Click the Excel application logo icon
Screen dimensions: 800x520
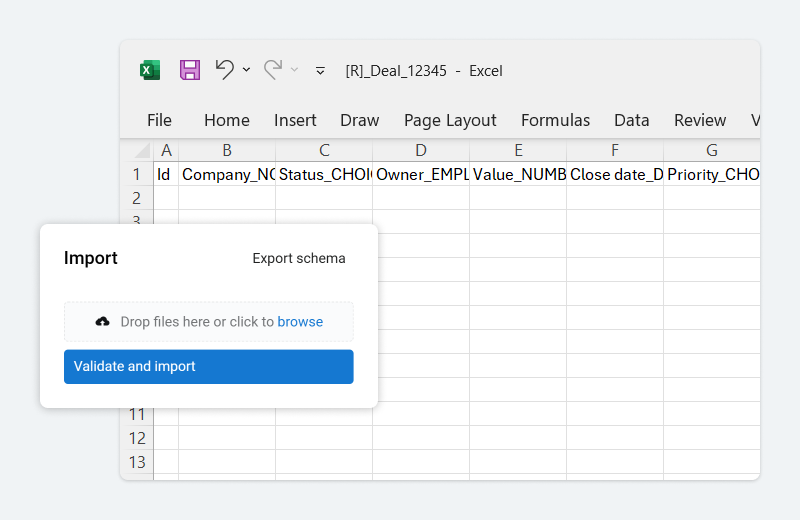point(150,70)
